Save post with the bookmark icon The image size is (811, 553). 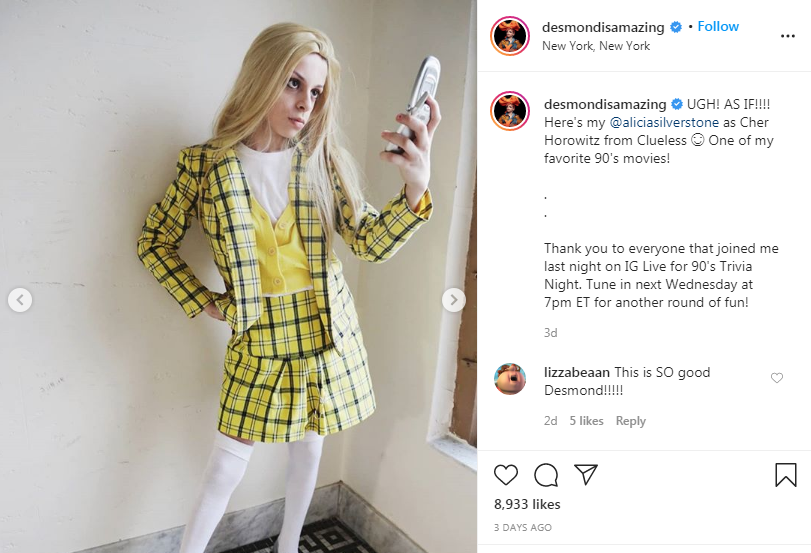pyautogui.click(x=786, y=474)
